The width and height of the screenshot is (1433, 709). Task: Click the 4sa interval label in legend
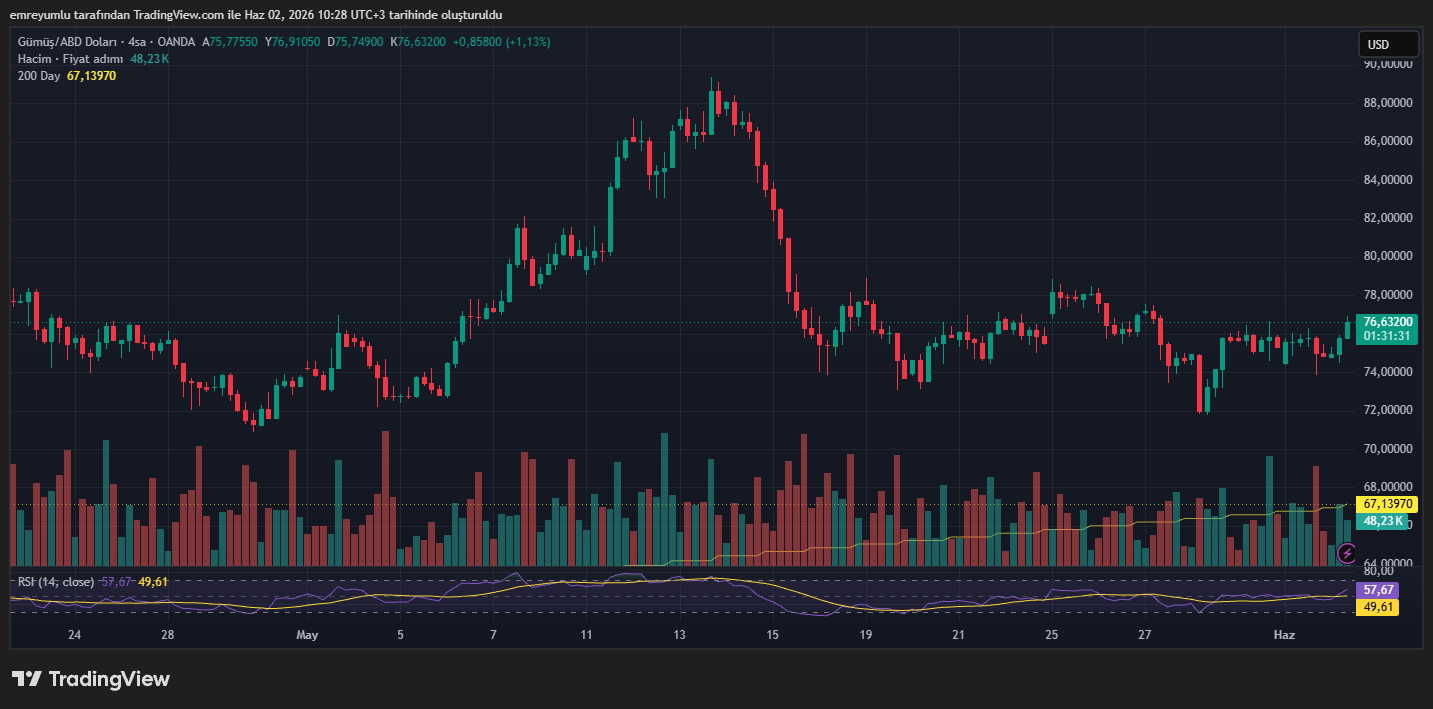[x=136, y=42]
